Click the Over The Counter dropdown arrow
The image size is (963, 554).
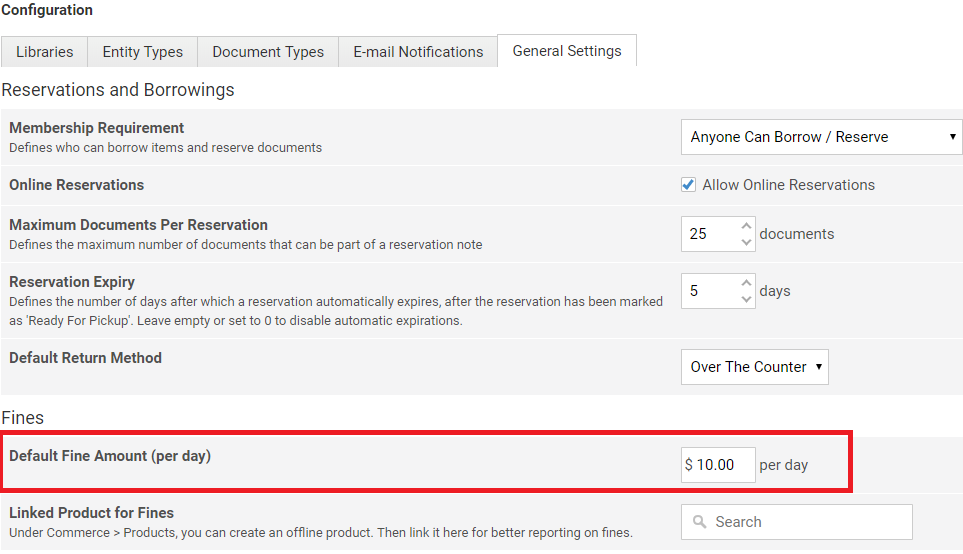pyautogui.click(x=819, y=367)
